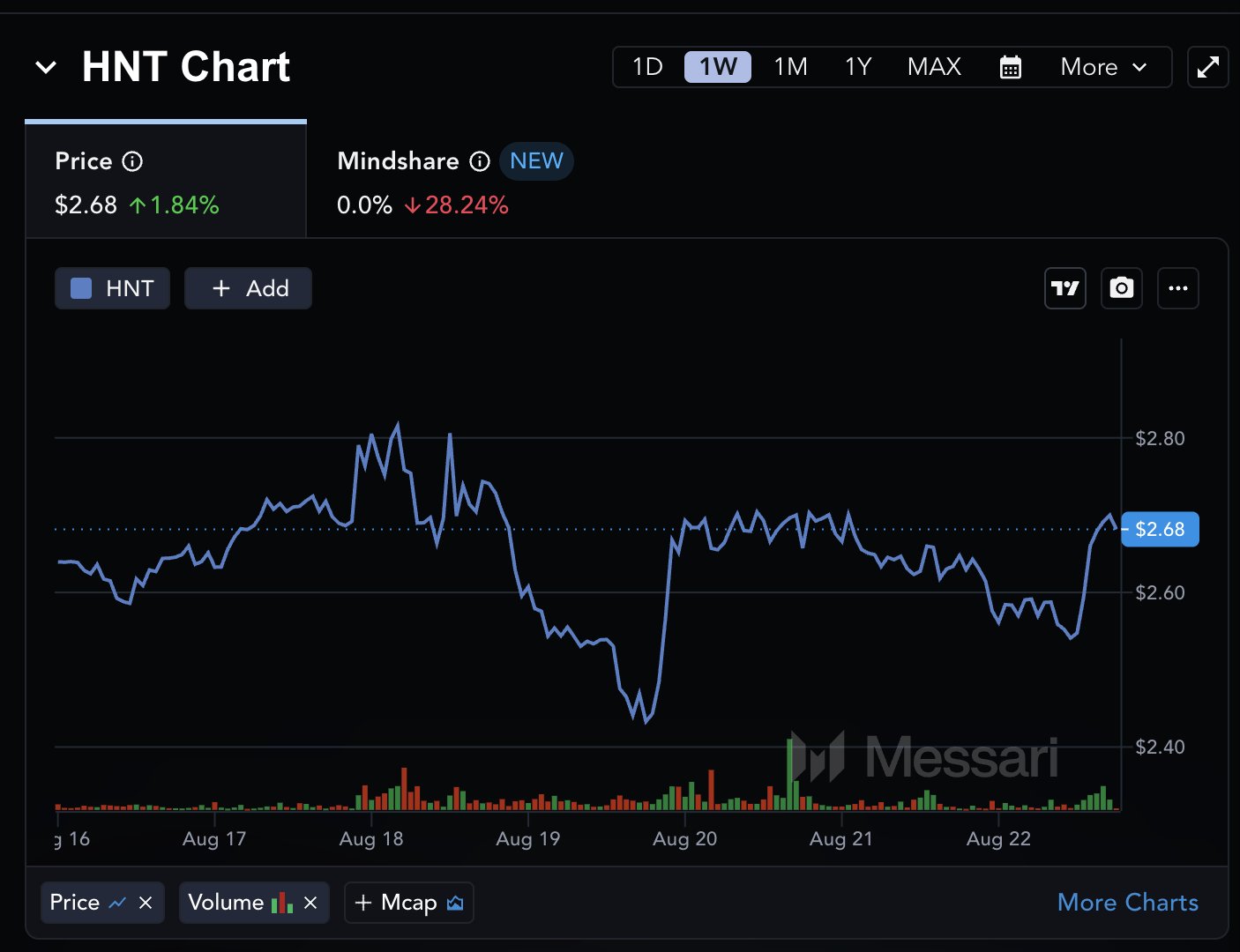Click the $2.80 axis label
The width and height of the screenshot is (1240, 952).
1160,438
